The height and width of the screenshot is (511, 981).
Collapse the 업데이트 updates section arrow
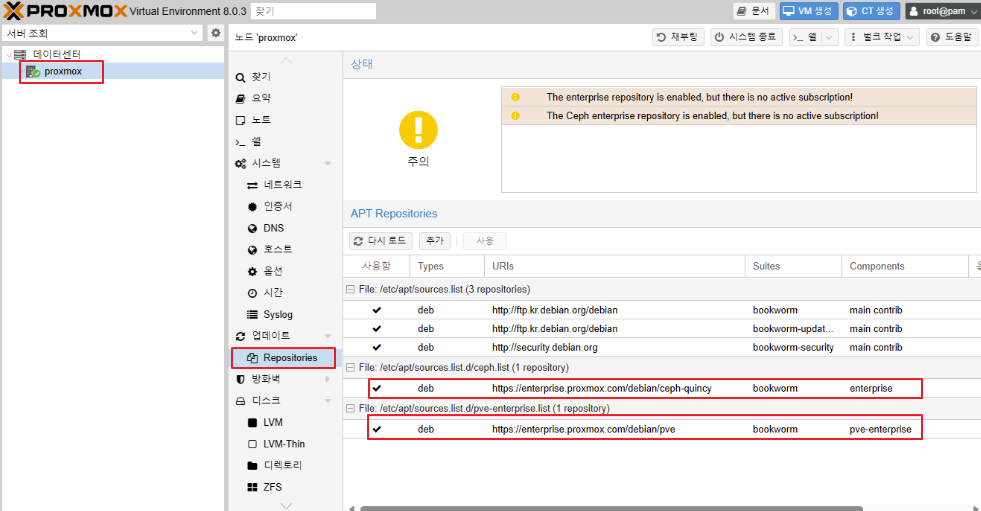click(328, 336)
